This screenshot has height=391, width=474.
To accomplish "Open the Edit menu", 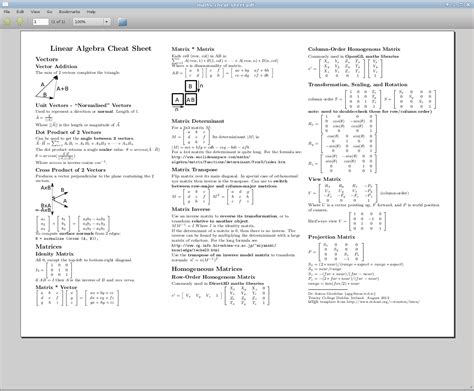I will pos(20,12).
